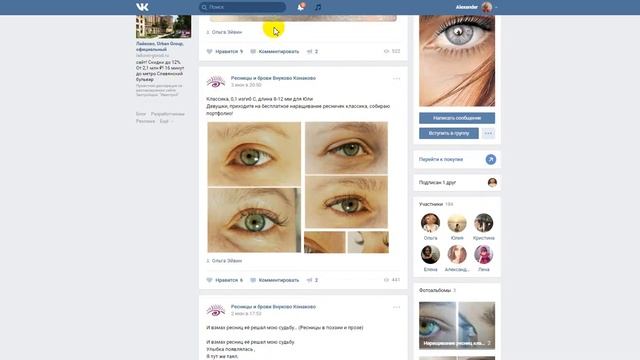The image size is (640, 360).
Task: Open group avatar of the 3 June post
Action: tap(216, 81)
